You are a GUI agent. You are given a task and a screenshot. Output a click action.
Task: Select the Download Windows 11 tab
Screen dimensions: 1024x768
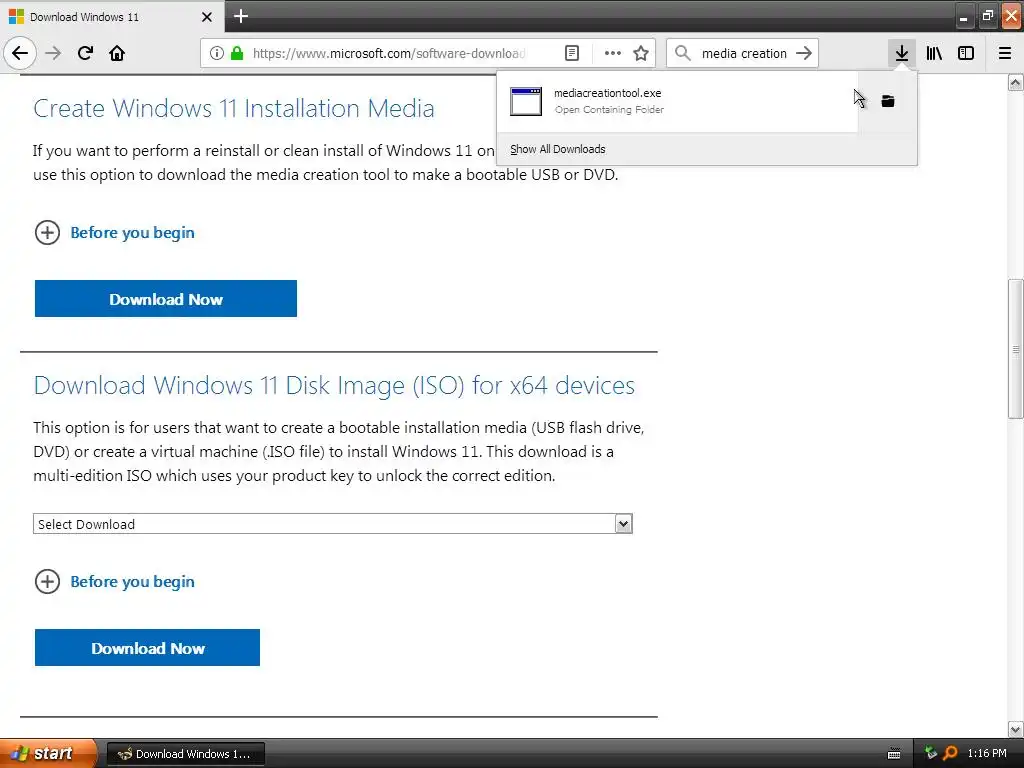pos(111,16)
